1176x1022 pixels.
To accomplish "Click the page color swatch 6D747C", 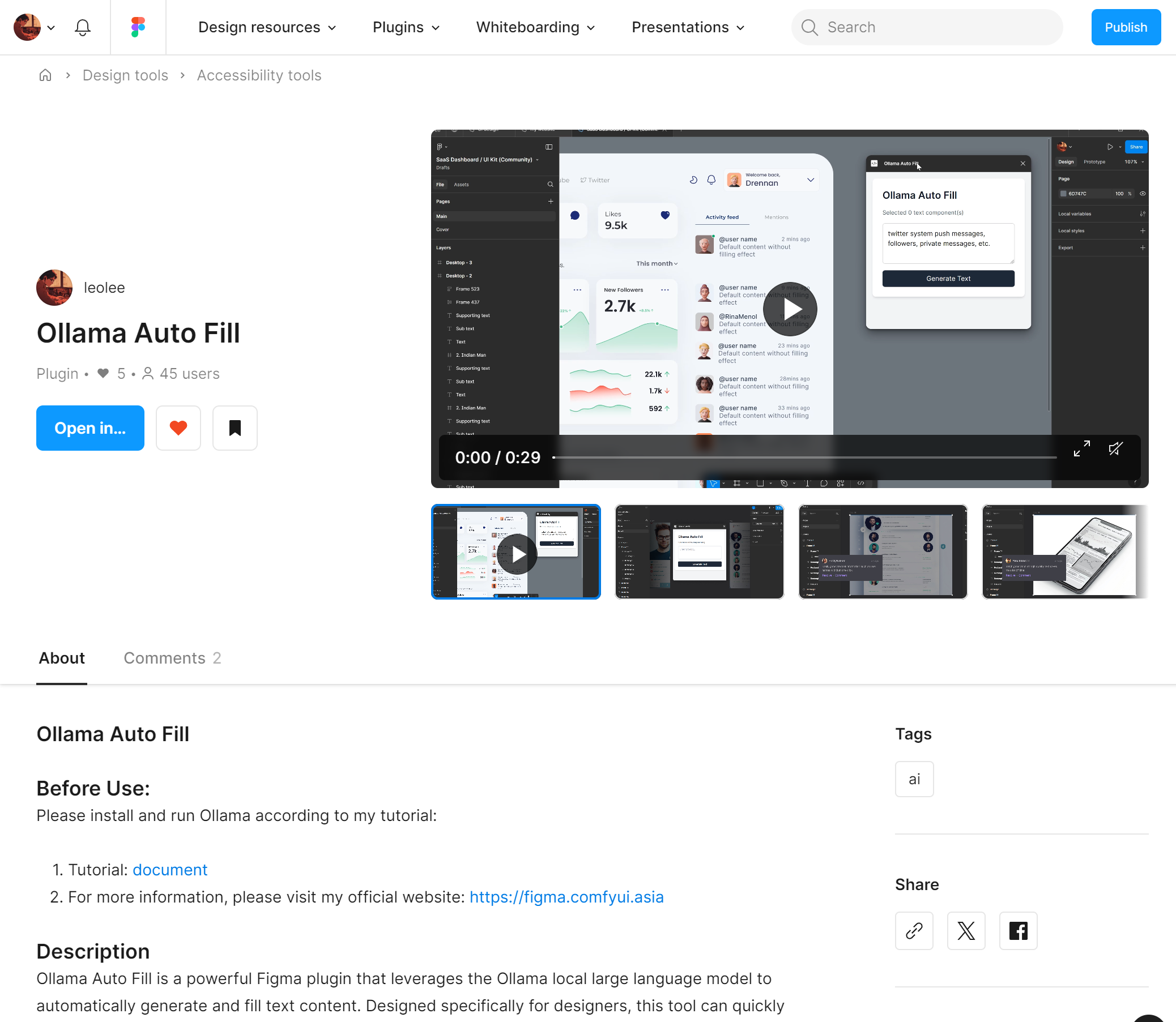I will [x=1063, y=194].
